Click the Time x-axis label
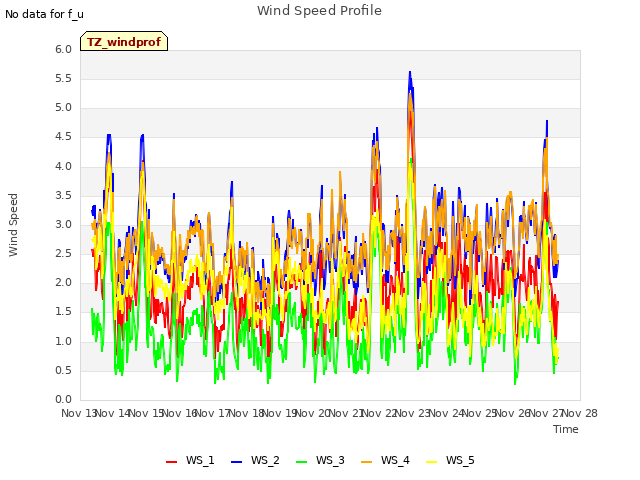 [x=566, y=429]
